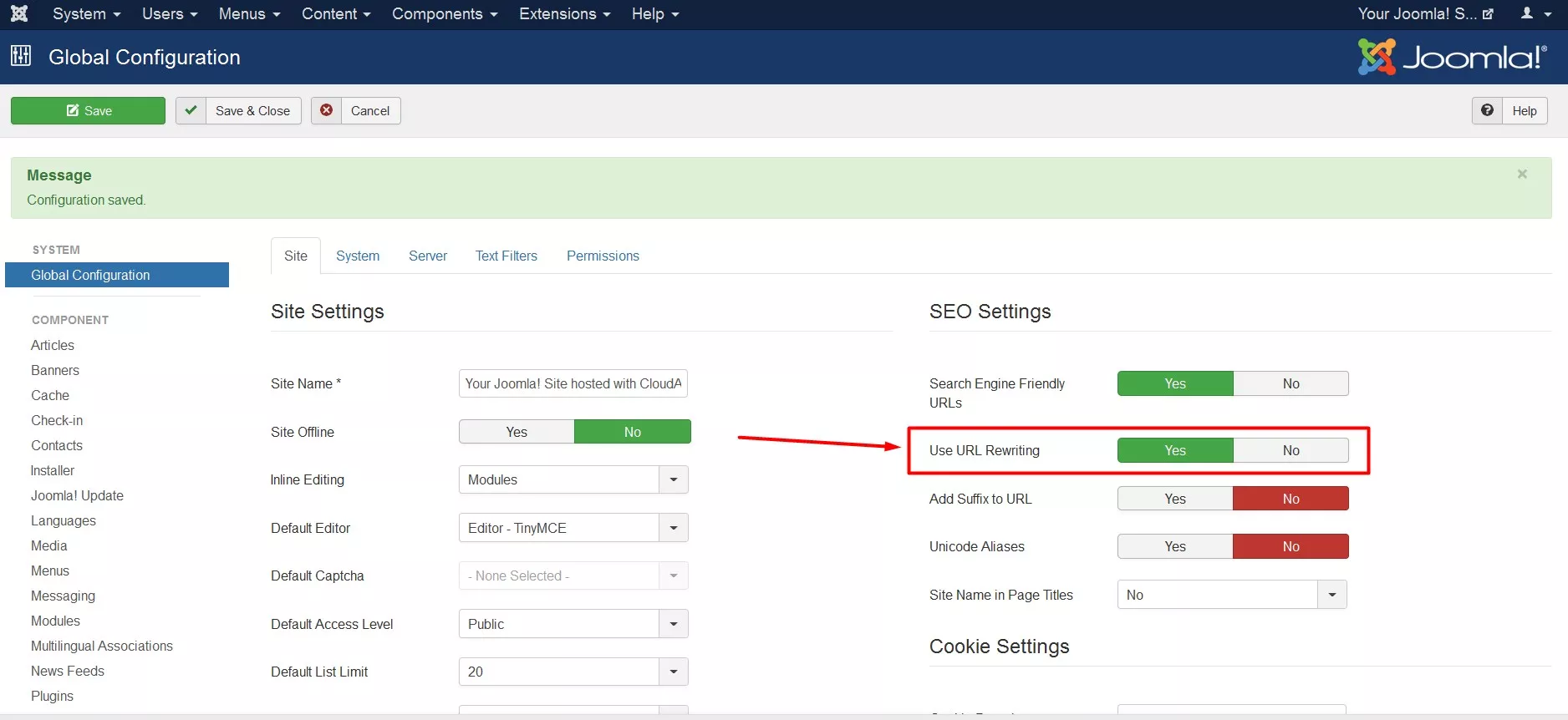Click the Global Configuration sliders icon

(x=21, y=56)
